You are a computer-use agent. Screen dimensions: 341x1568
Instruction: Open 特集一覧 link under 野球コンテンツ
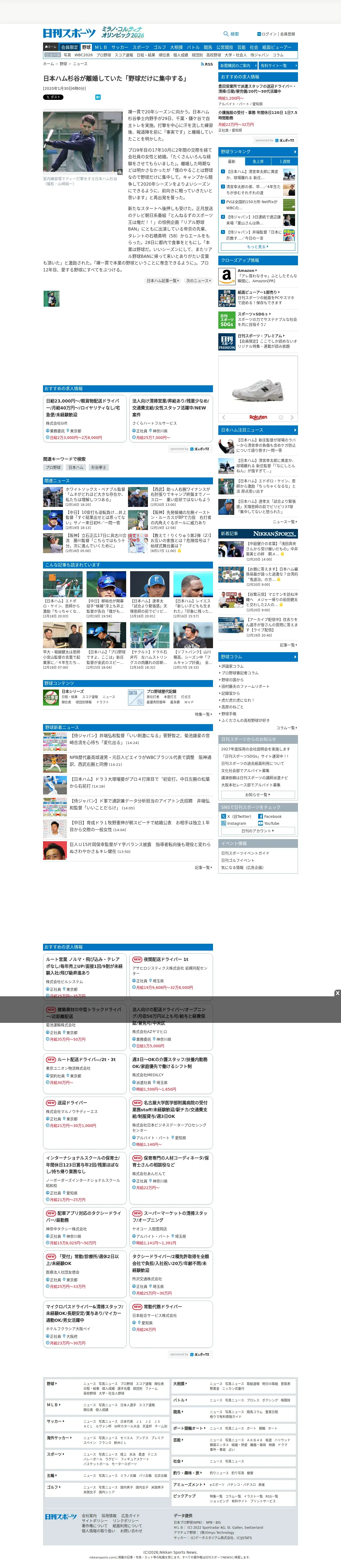coord(203,714)
